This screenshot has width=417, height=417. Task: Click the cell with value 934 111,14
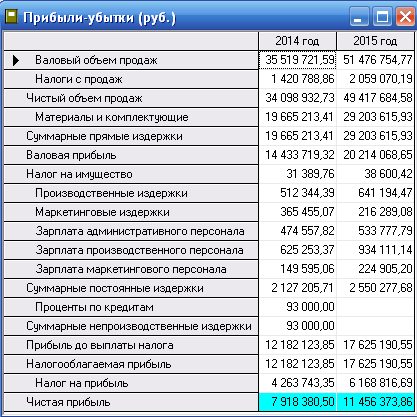pos(375,250)
